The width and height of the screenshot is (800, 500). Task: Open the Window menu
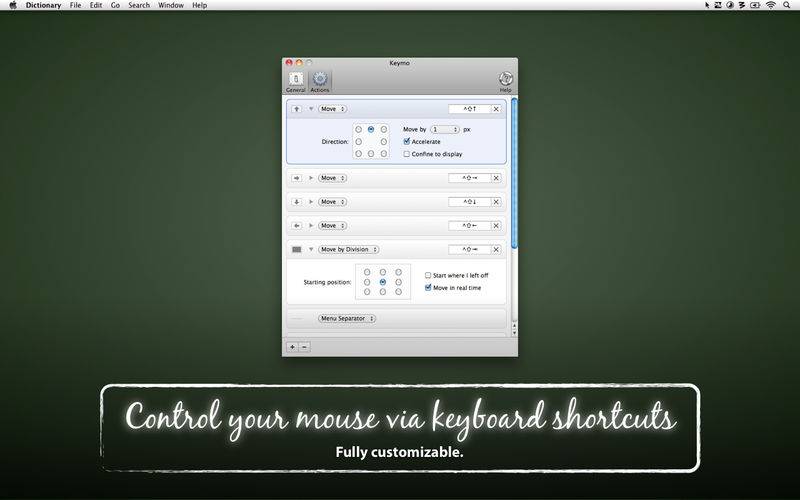[x=170, y=5]
